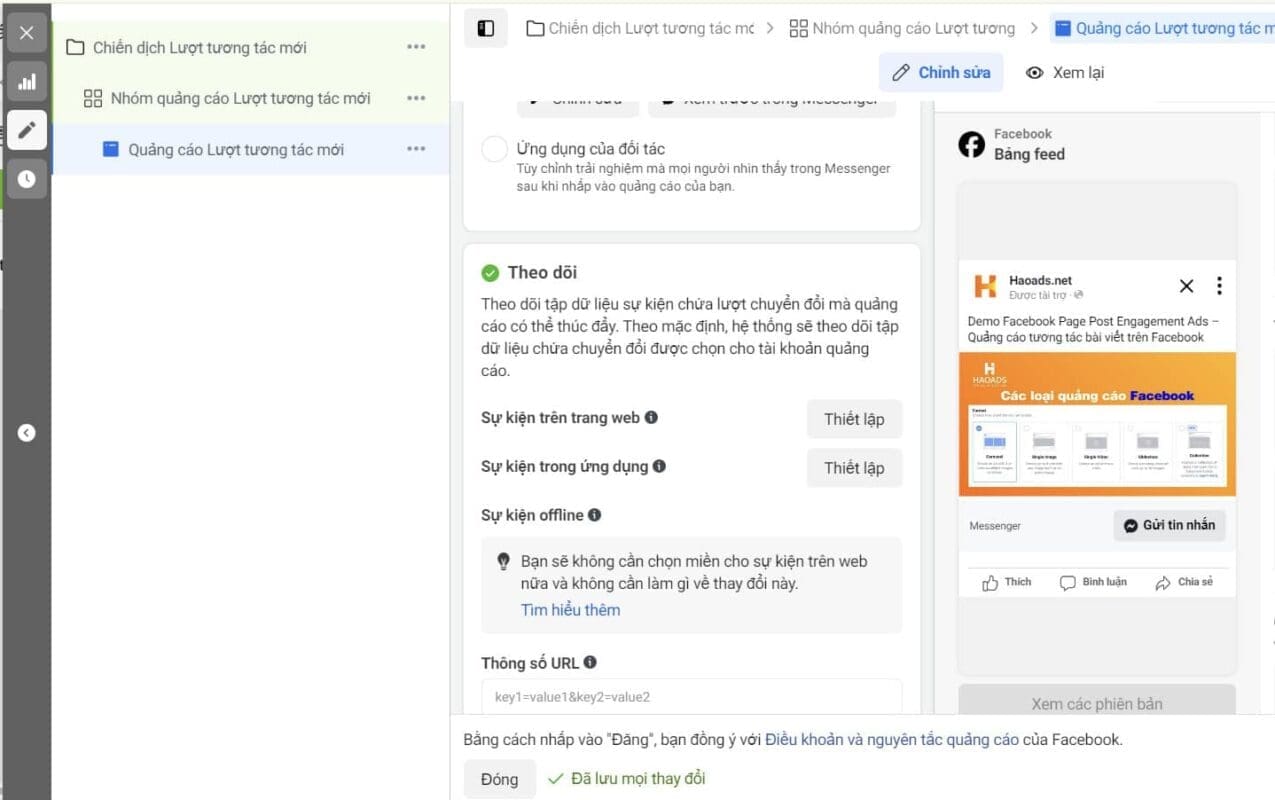Click Thiết lập for Sự kiện trong ứng dụng
This screenshot has width=1275, height=800.
854,468
